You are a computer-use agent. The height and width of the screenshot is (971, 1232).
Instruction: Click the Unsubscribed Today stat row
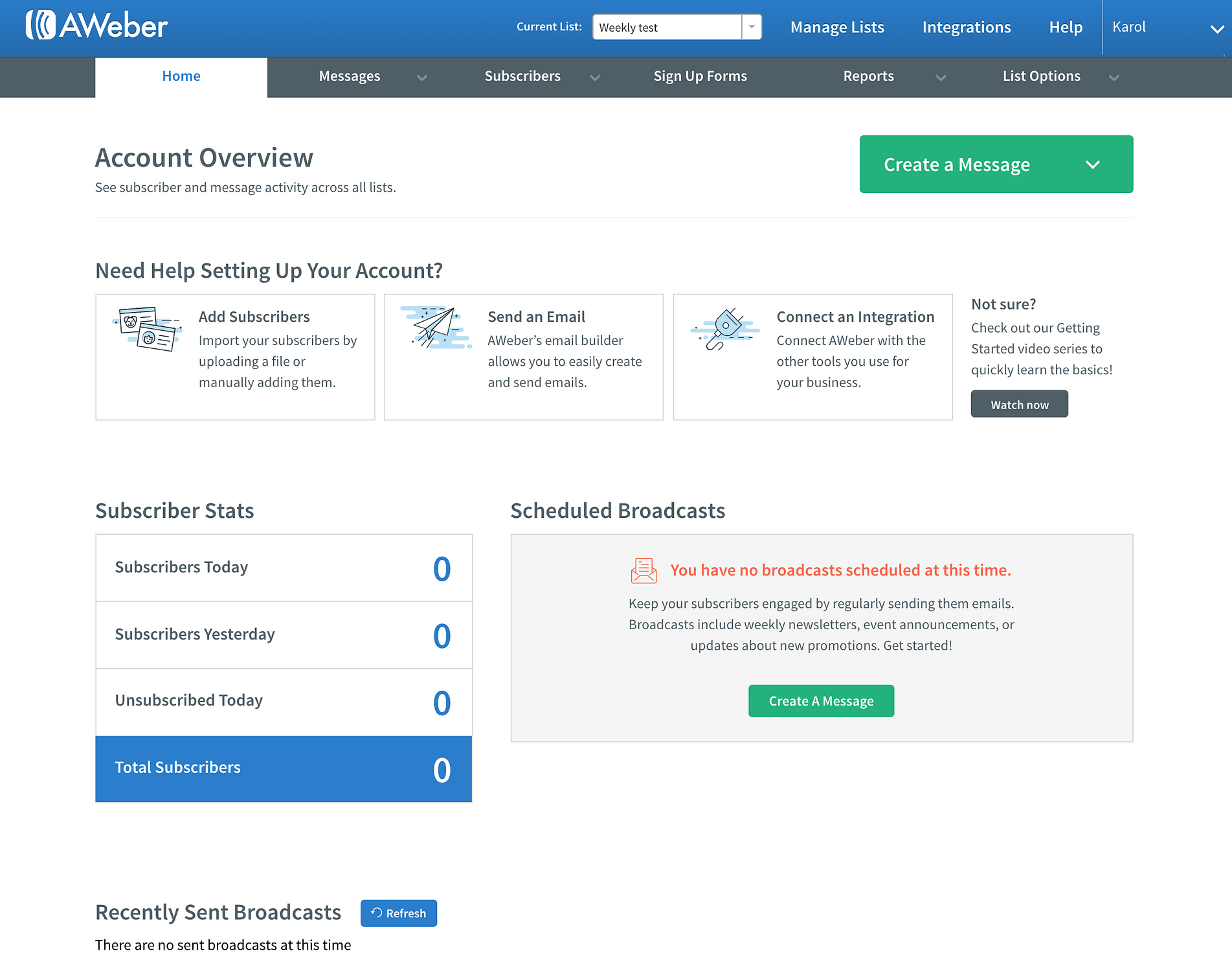click(x=284, y=702)
